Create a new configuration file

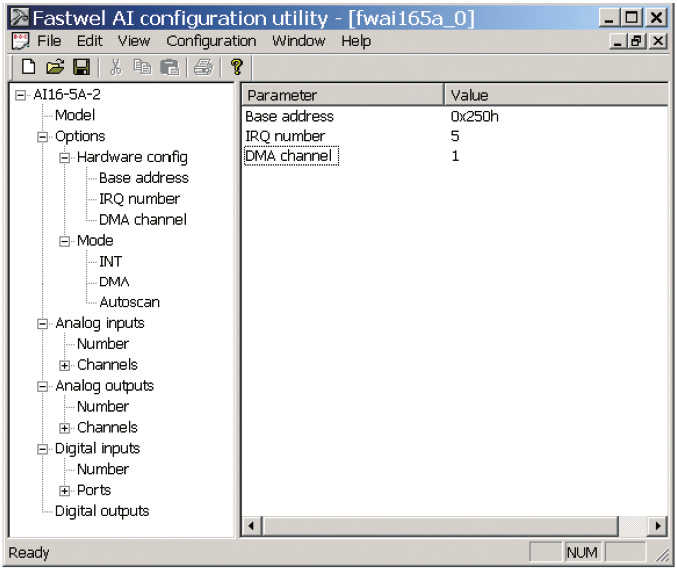[x=28, y=67]
